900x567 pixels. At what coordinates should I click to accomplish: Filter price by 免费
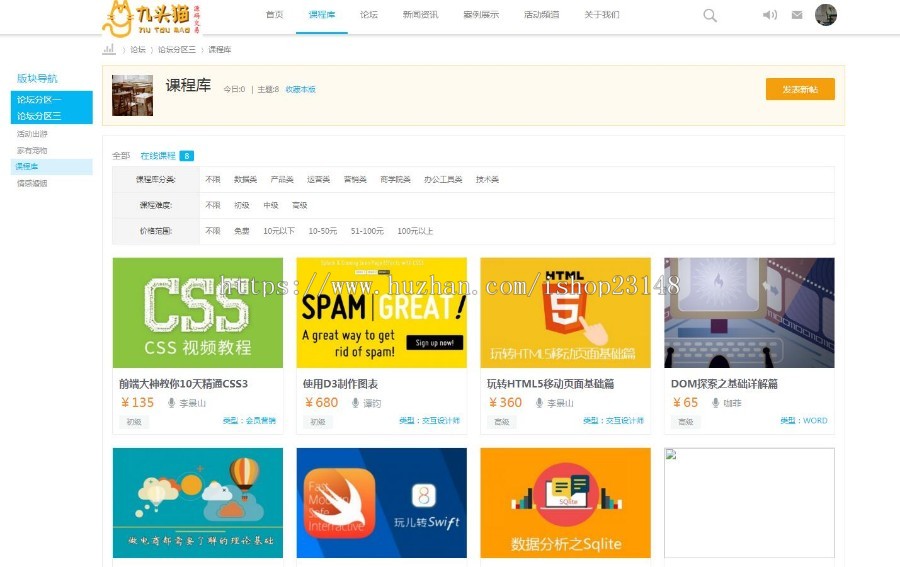(242, 231)
